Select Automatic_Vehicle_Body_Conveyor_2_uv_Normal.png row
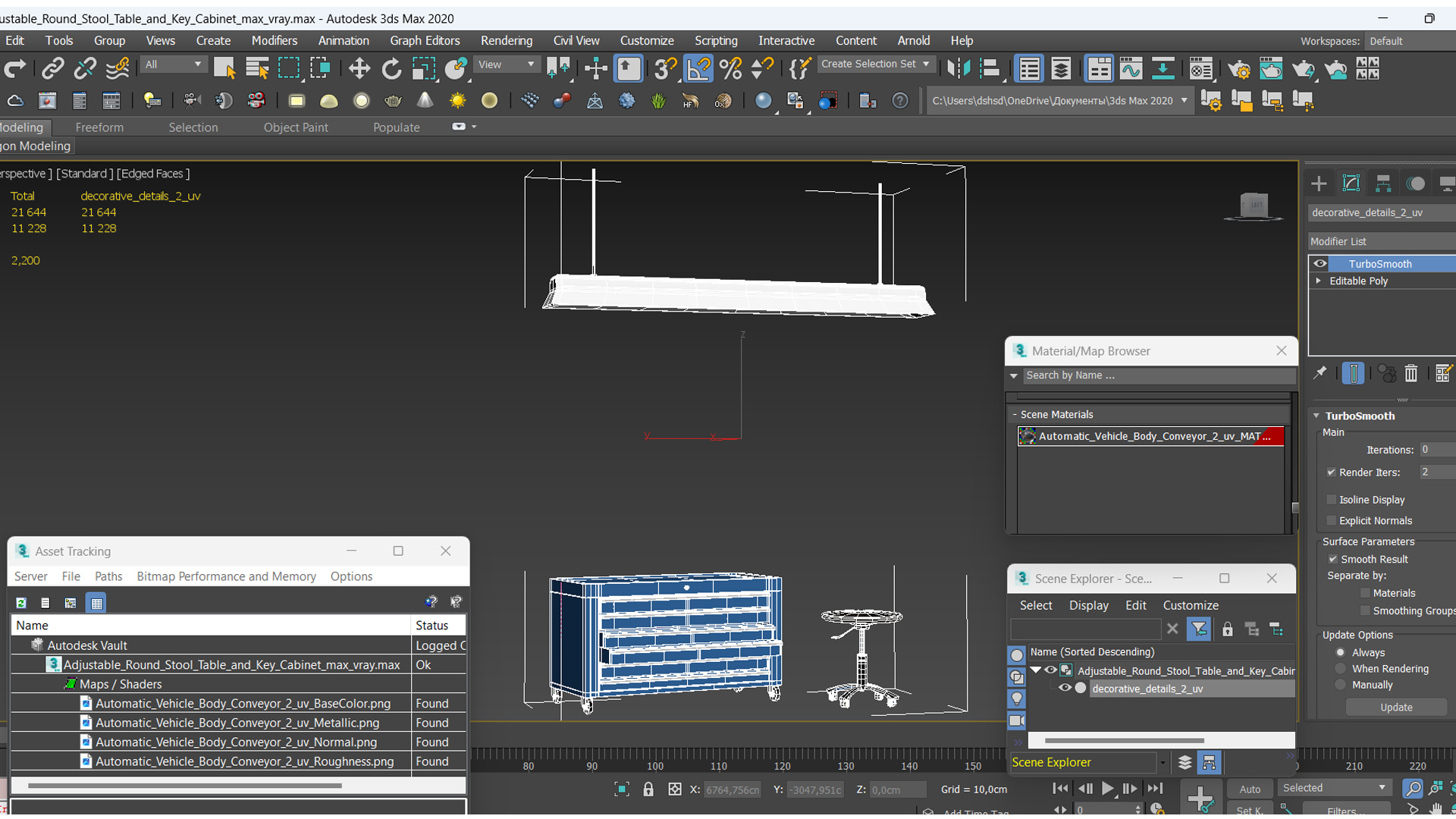Viewport: 1456px width, 819px height. click(238, 742)
